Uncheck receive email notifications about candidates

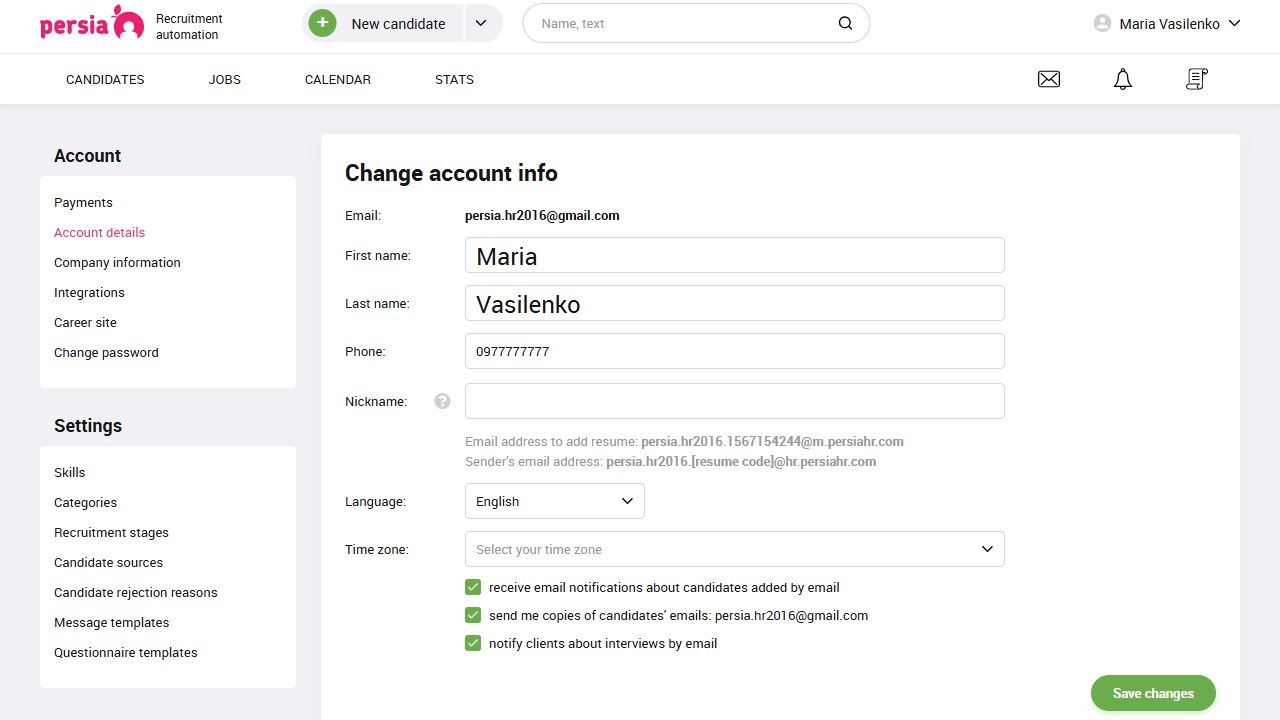(x=472, y=587)
